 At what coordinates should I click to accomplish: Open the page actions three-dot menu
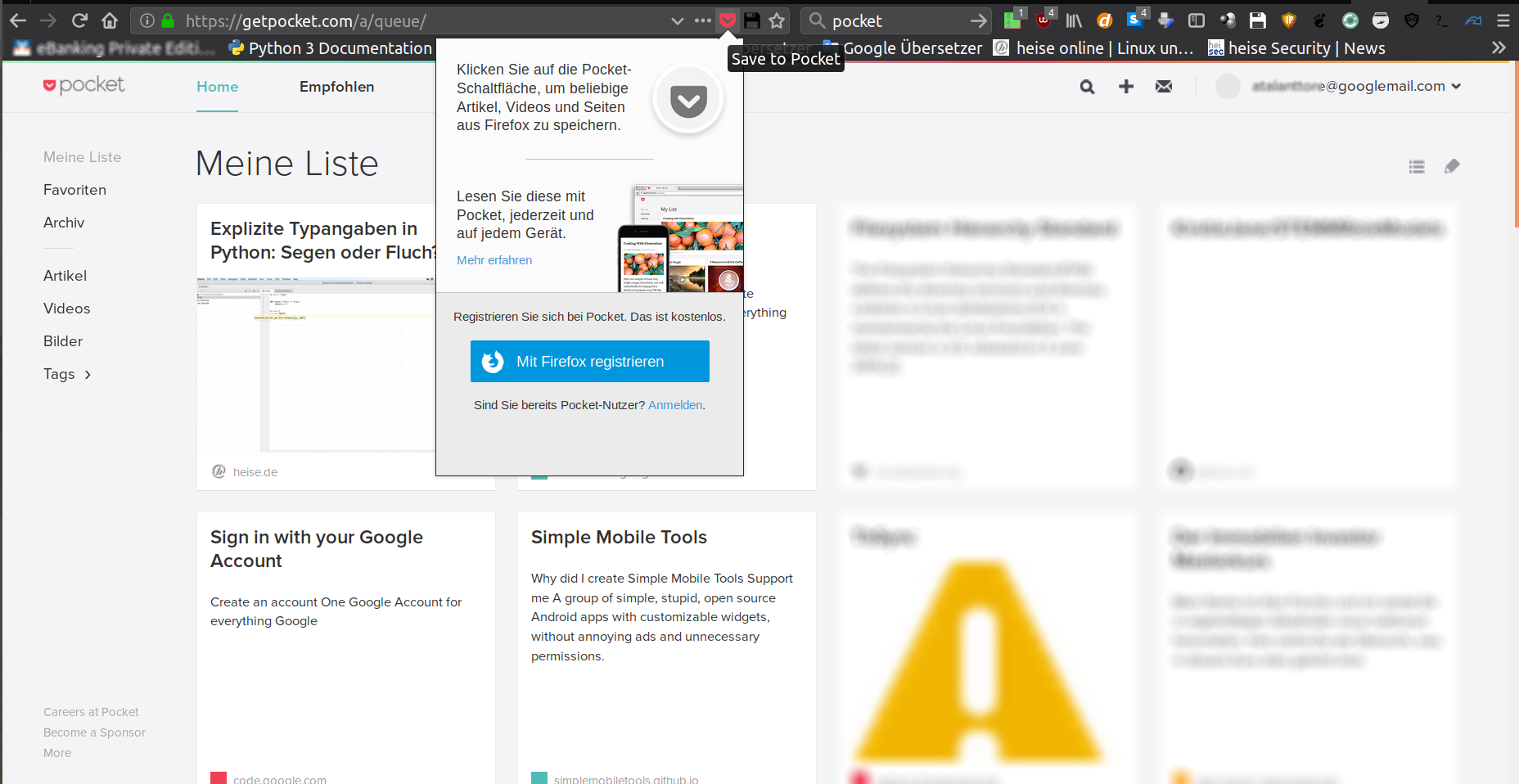pos(702,20)
